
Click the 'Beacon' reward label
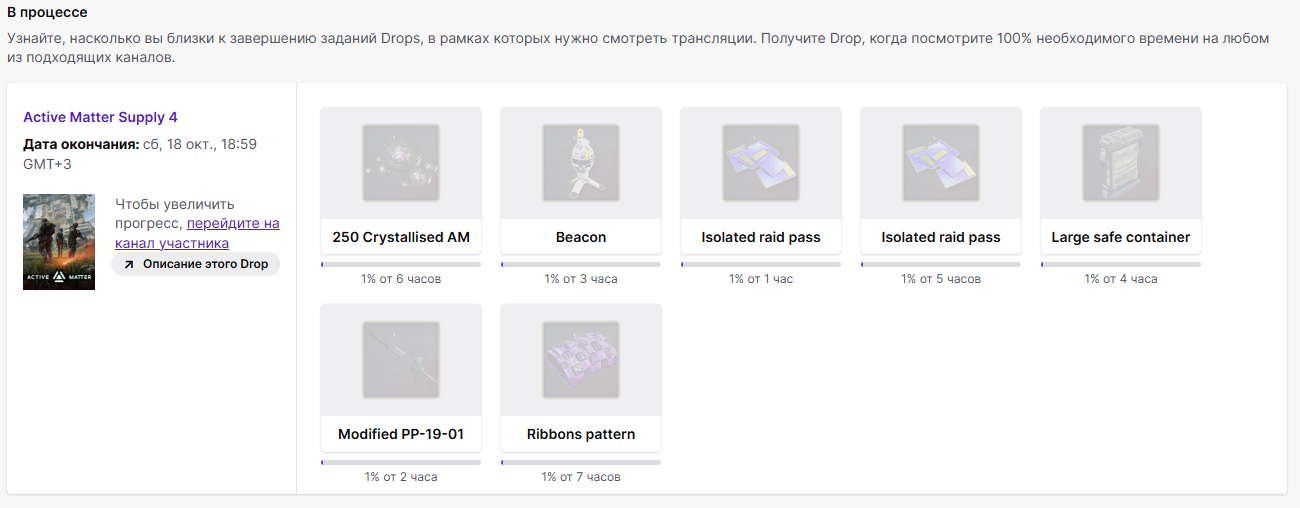(581, 237)
